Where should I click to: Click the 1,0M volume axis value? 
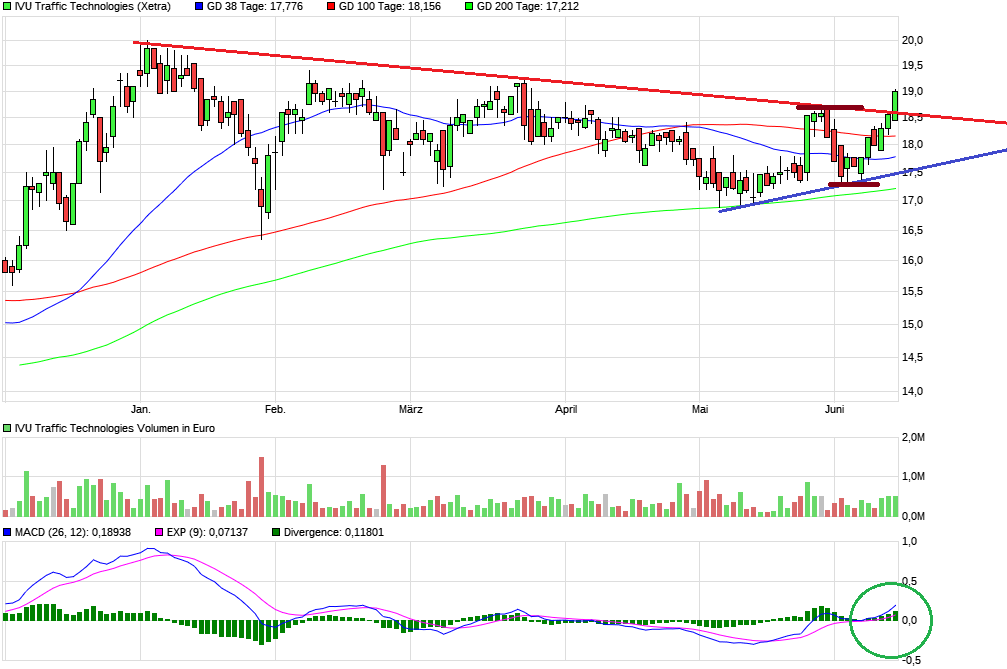(913, 476)
